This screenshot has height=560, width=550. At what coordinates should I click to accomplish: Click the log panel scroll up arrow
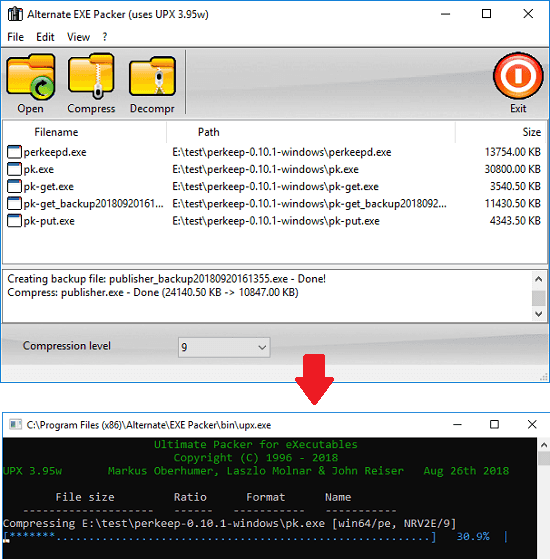[x=539, y=279]
